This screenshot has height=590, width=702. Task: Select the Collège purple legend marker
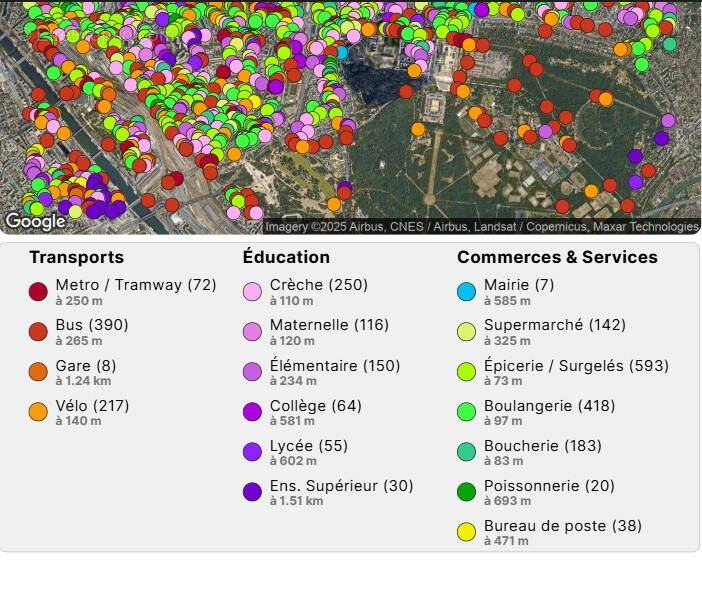[252, 412]
